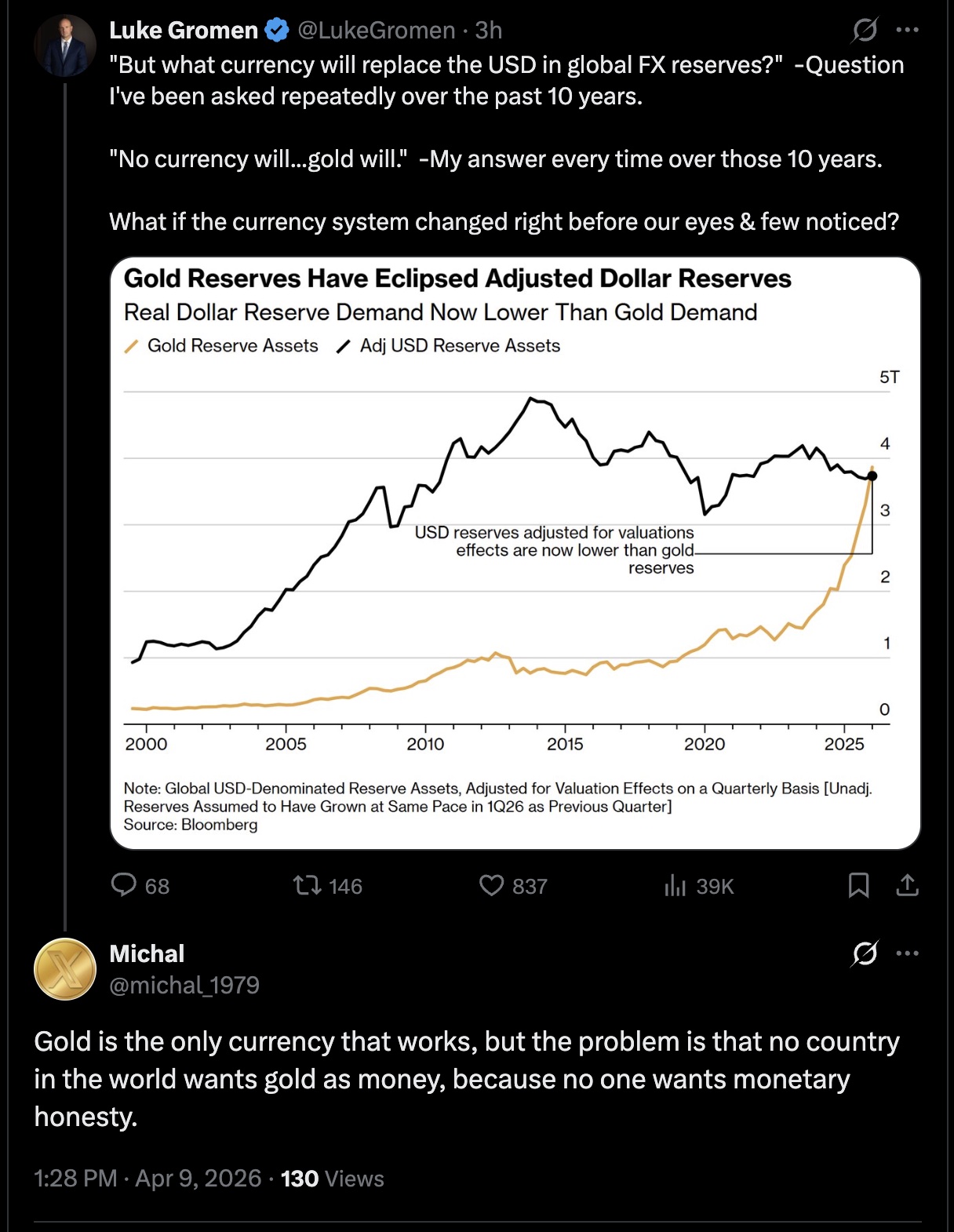
Task: Click the reply comment icon on Luke's post
Action: [x=124, y=885]
